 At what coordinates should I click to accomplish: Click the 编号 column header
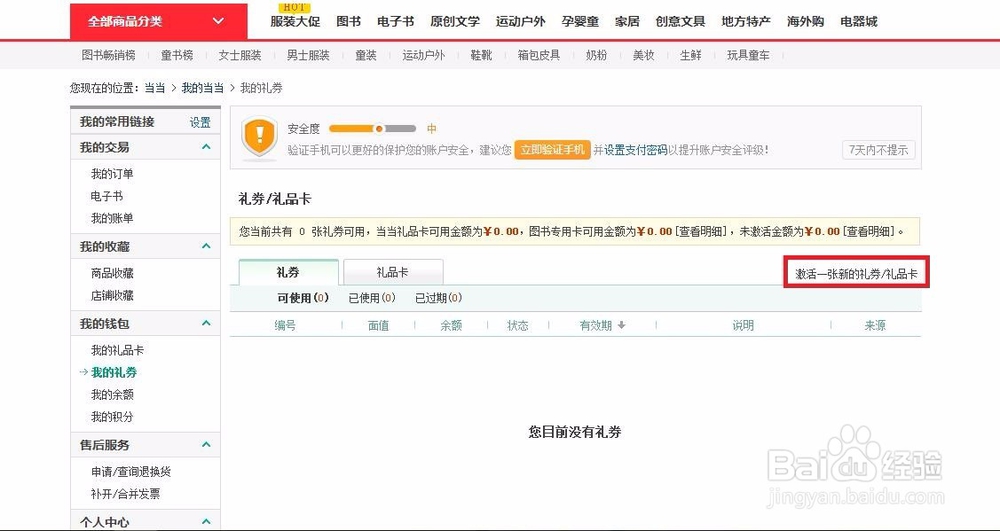click(x=285, y=325)
